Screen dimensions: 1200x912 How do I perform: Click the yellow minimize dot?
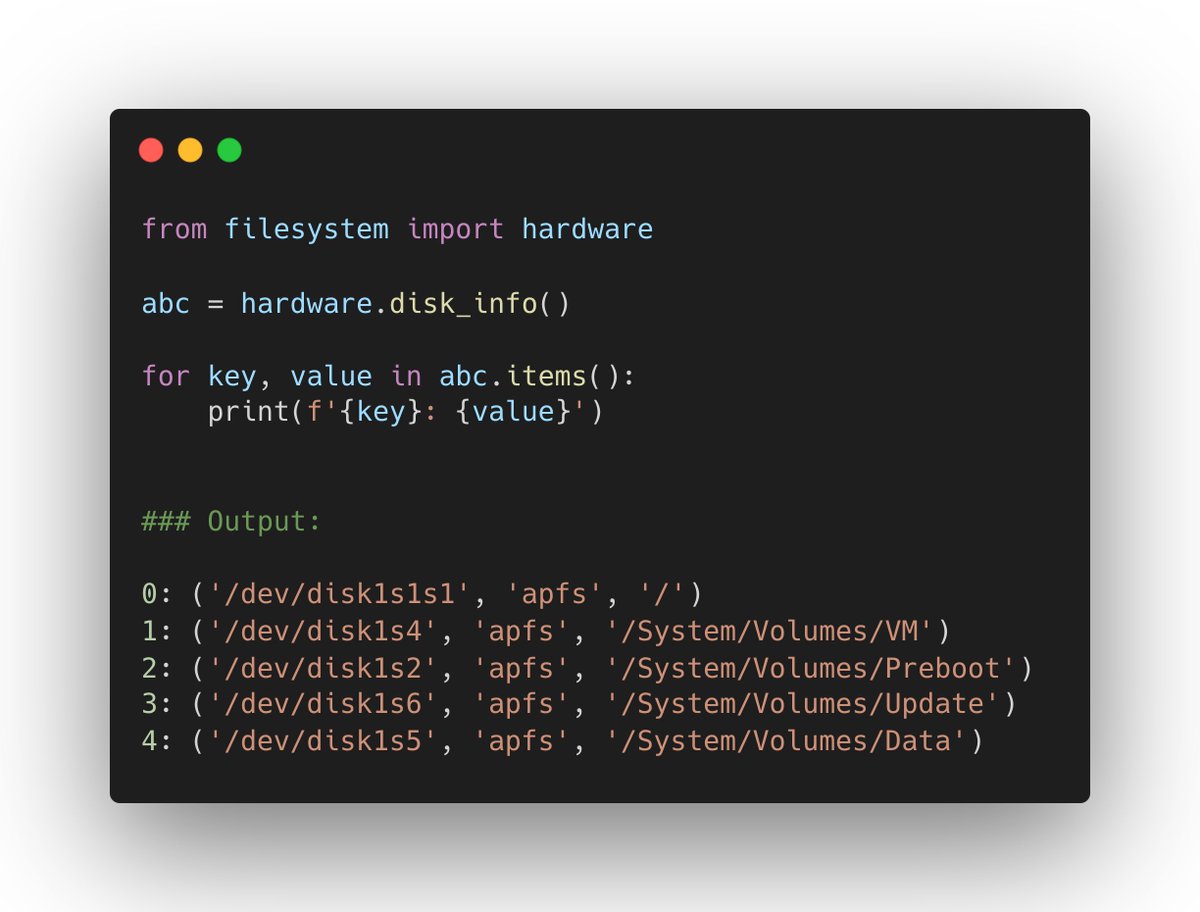pyautogui.click(x=190, y=150)
